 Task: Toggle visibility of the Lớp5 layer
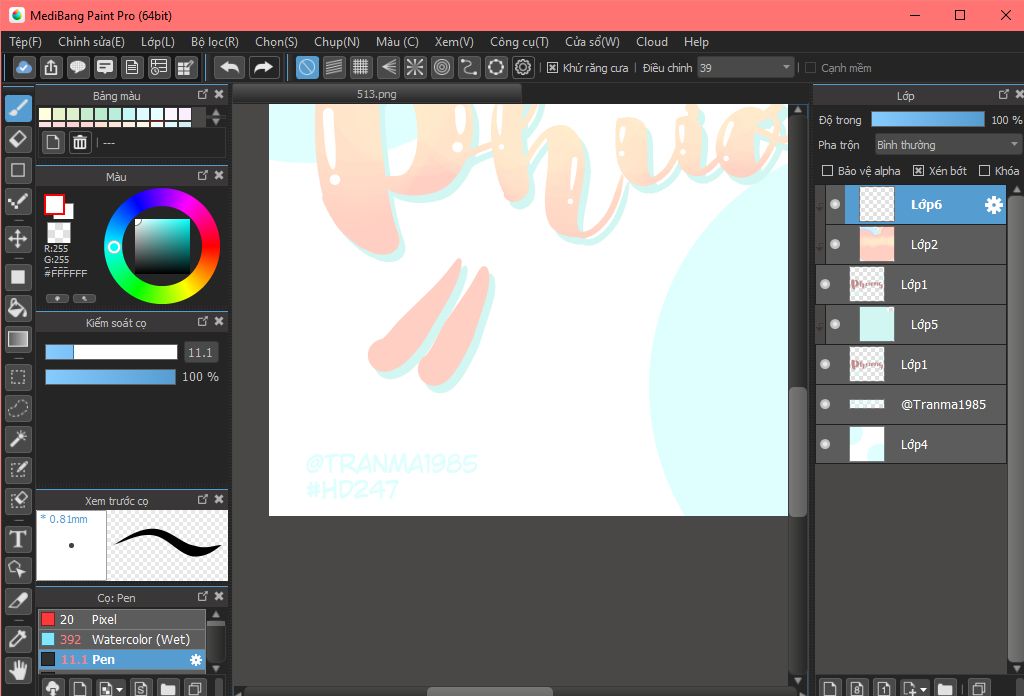835,324
